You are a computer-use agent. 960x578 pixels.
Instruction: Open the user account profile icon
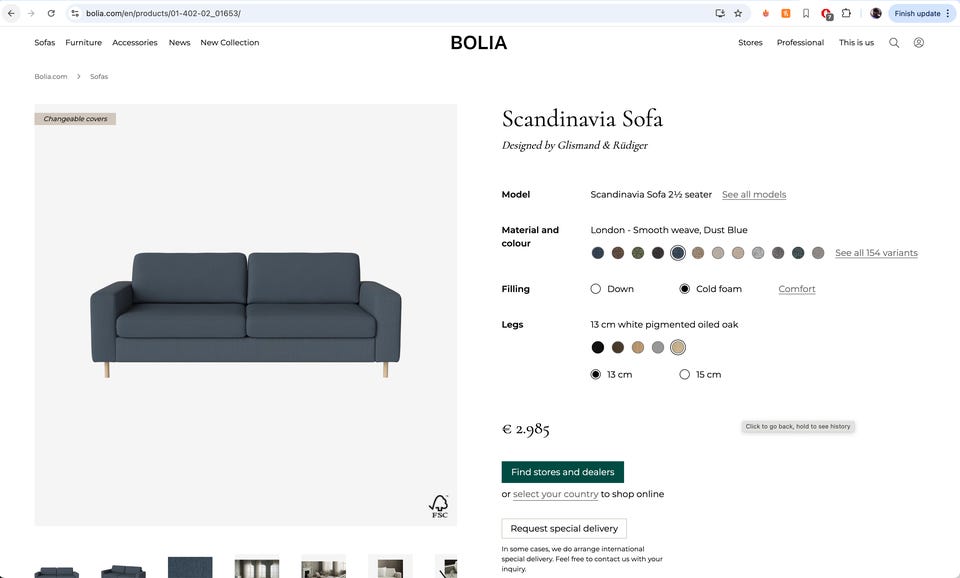click(x=919, y=43)
